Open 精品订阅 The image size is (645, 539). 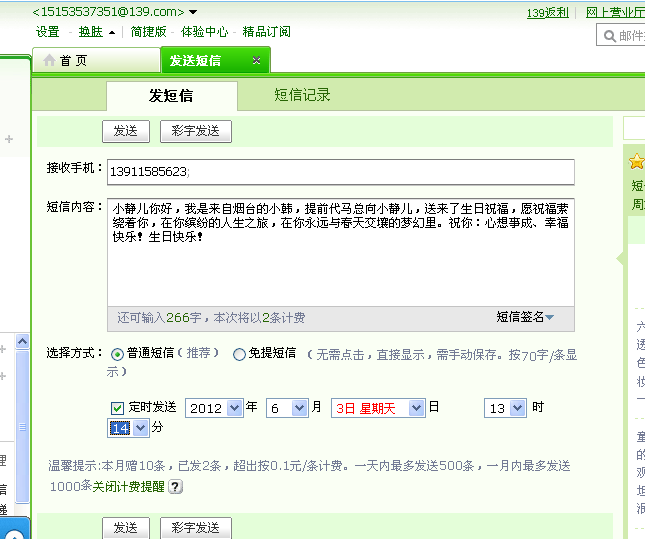pos(267,32)
